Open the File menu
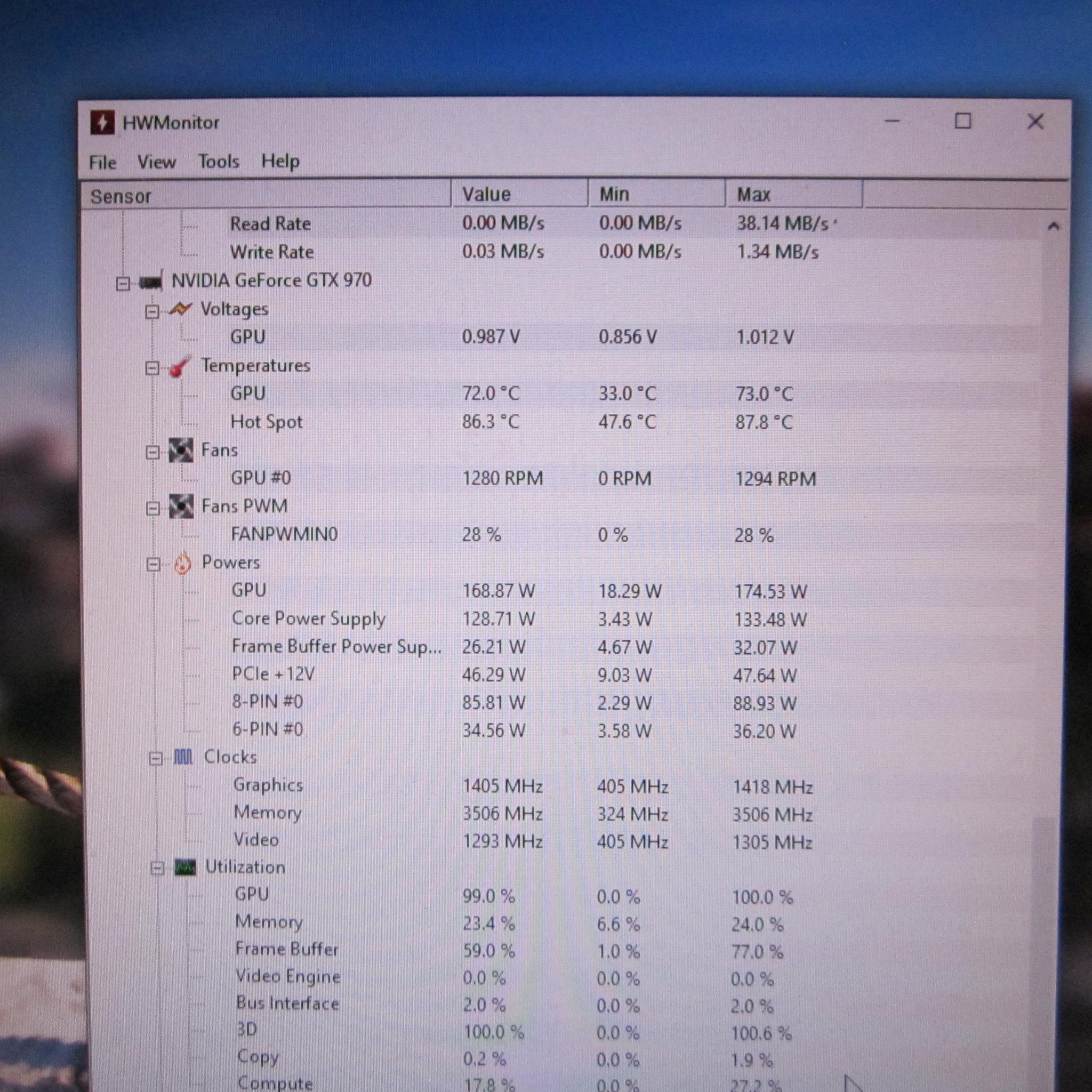This screenshot has height=1092, width=1092. pyautogui.click(x=103, y=163)
